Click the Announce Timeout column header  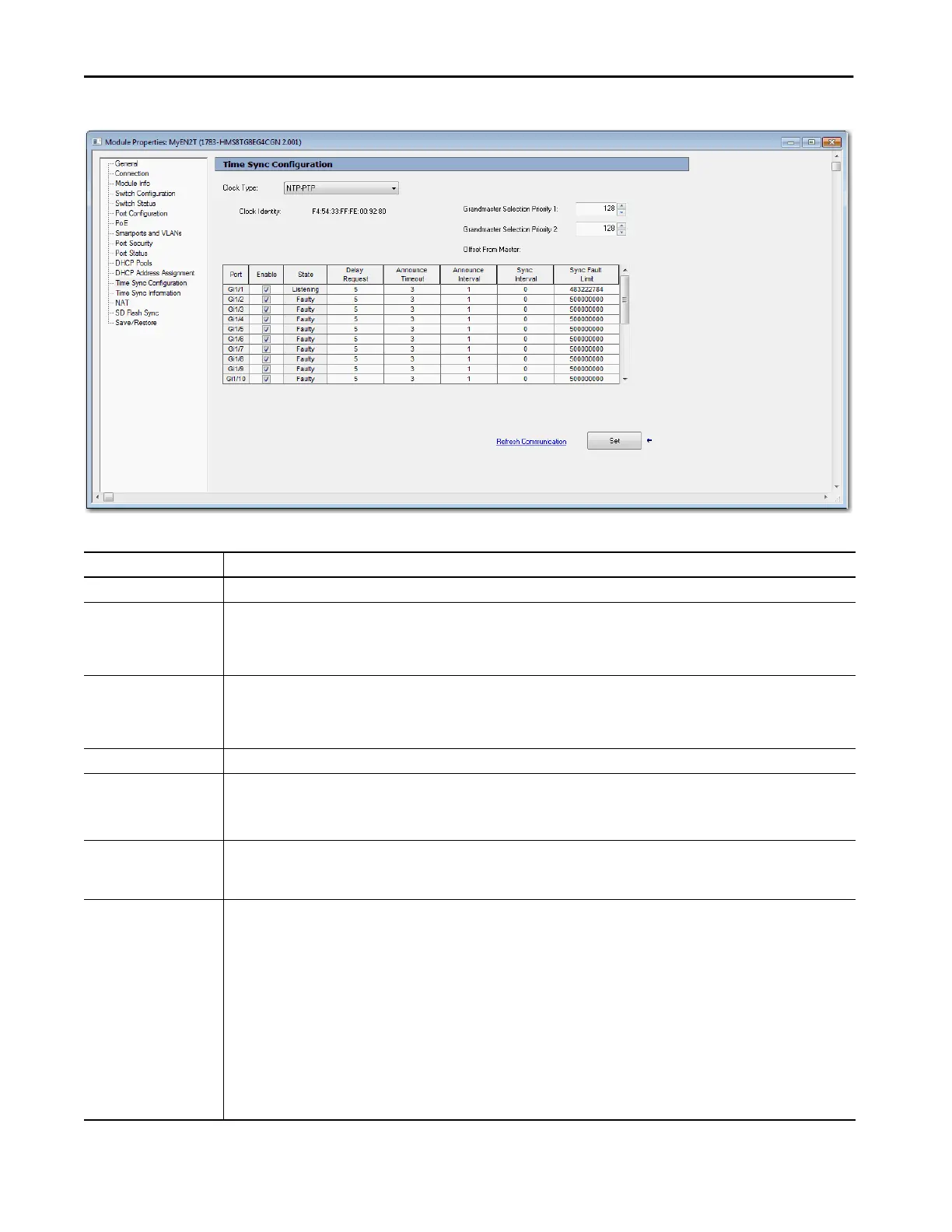pyautogui.click(x=412, y=275)
